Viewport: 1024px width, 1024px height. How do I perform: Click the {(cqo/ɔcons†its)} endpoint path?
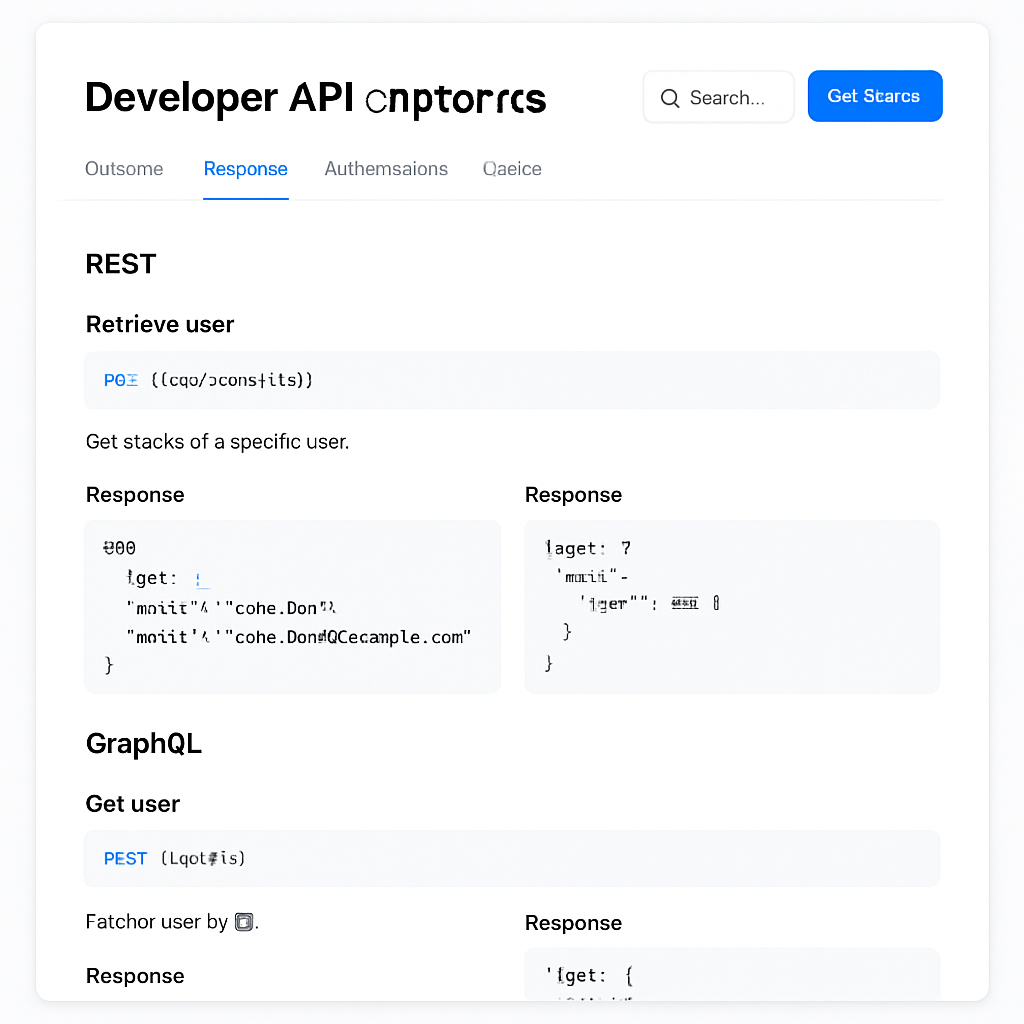point(232,380)
